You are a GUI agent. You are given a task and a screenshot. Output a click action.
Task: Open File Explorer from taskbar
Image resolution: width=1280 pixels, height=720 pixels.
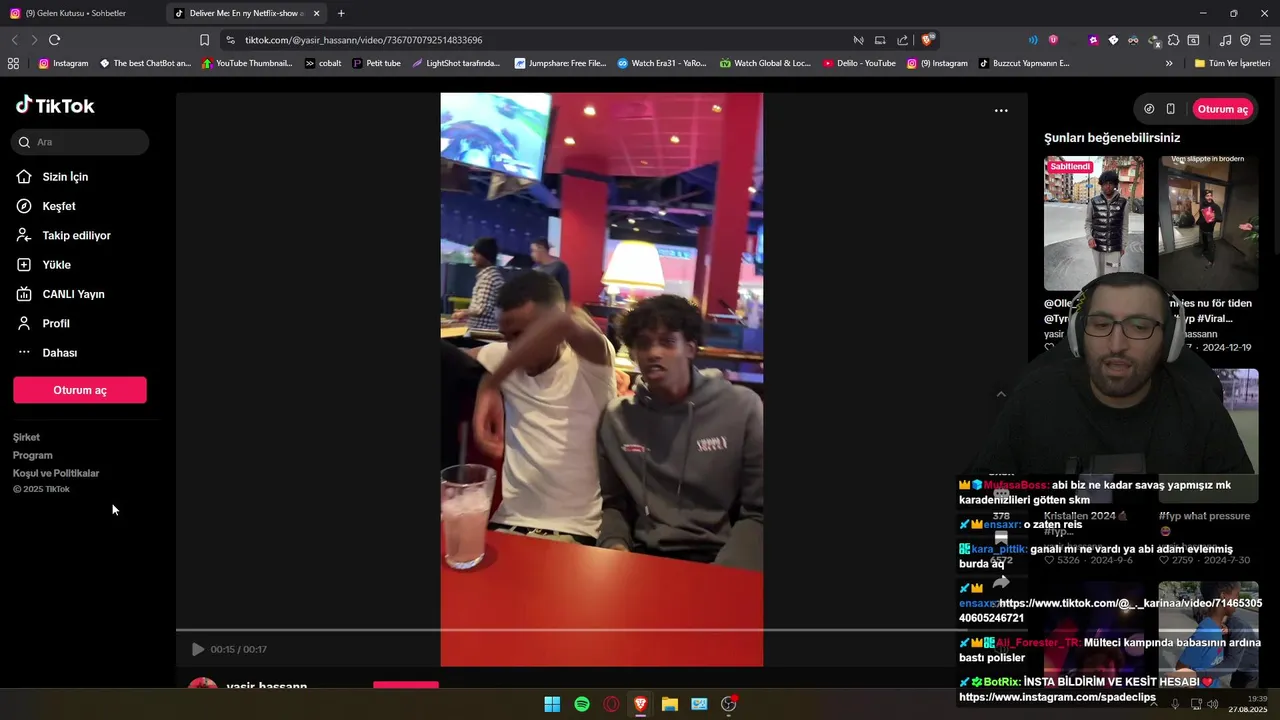pos(670,704)
